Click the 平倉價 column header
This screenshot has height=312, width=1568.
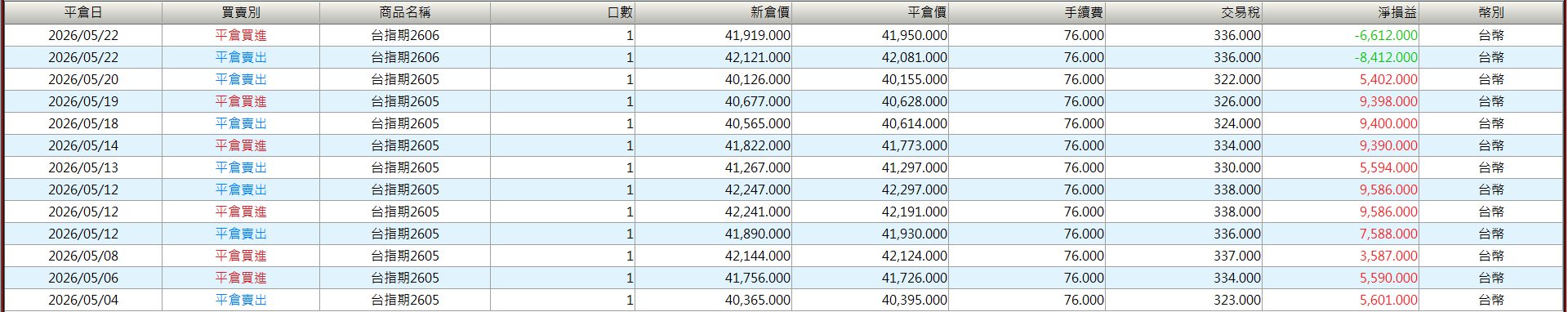(870, 12)
